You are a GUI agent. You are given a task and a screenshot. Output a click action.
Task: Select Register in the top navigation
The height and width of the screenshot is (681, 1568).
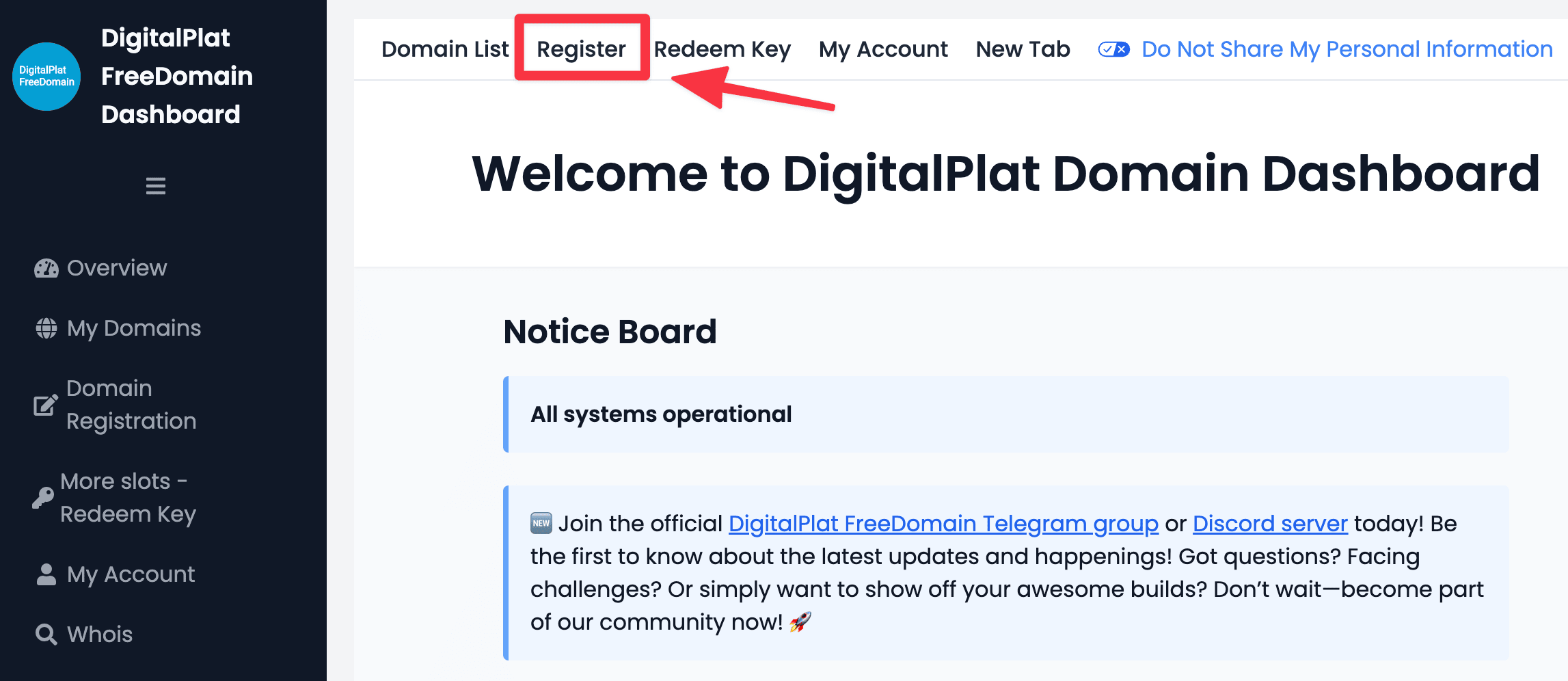[x=580, y=49]
